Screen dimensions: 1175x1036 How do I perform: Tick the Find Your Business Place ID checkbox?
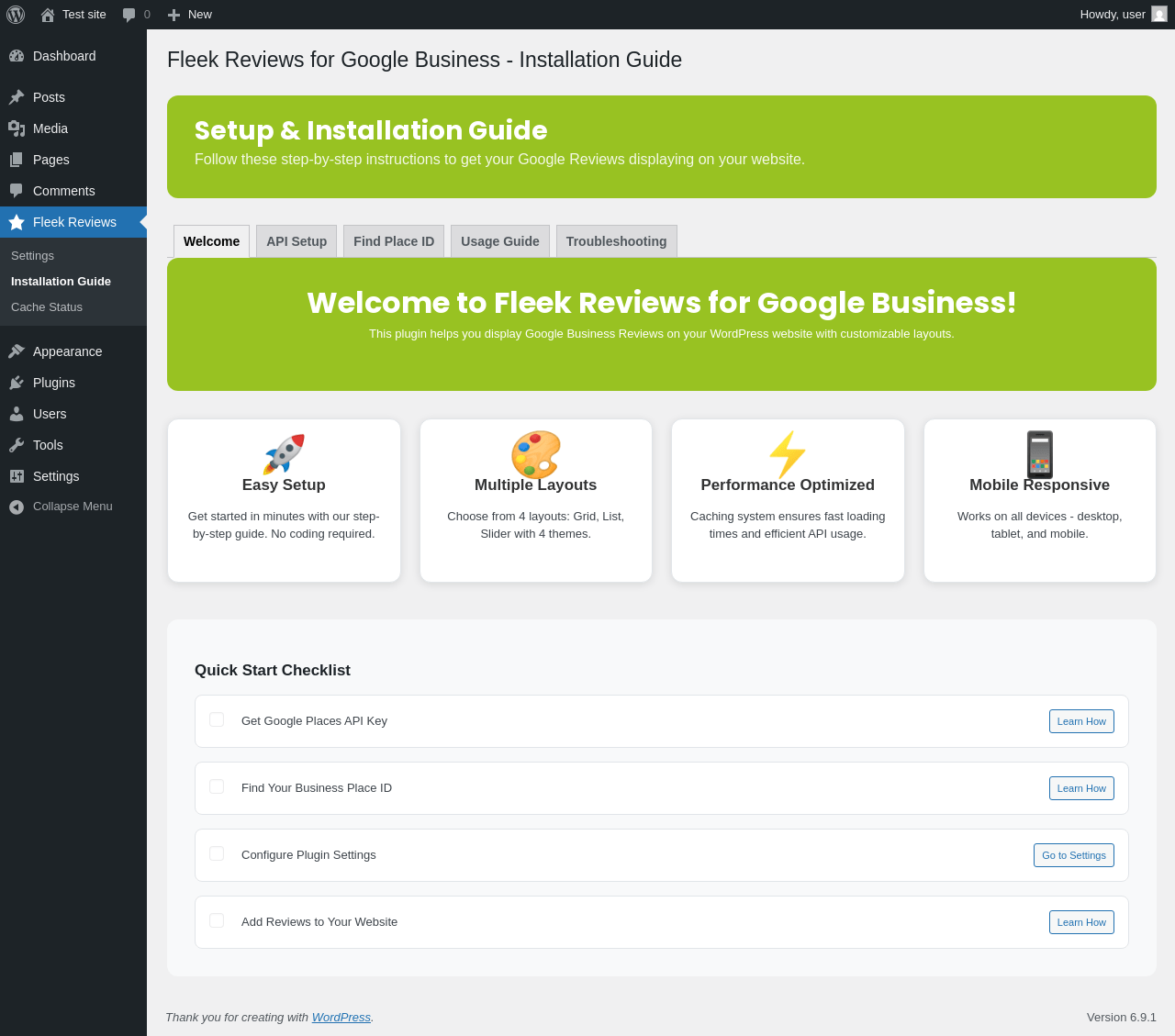pos(217,786)
